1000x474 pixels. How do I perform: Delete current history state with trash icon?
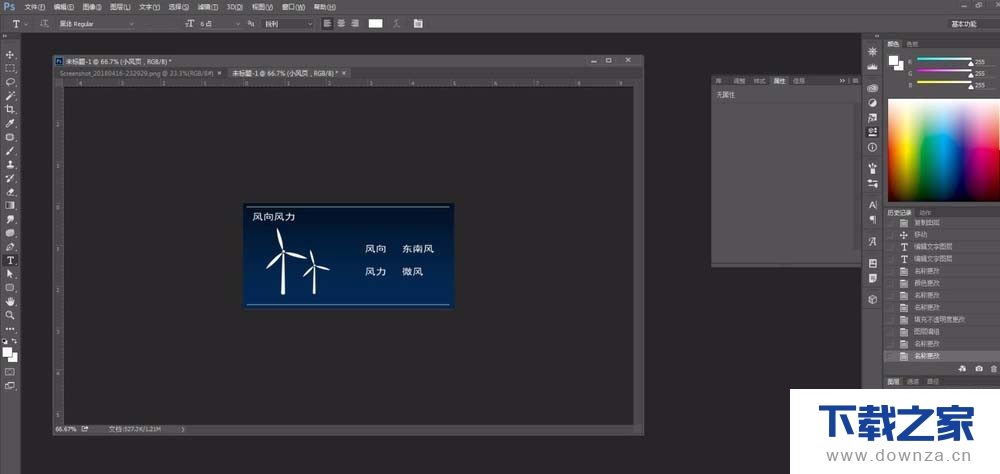(994, 369)
